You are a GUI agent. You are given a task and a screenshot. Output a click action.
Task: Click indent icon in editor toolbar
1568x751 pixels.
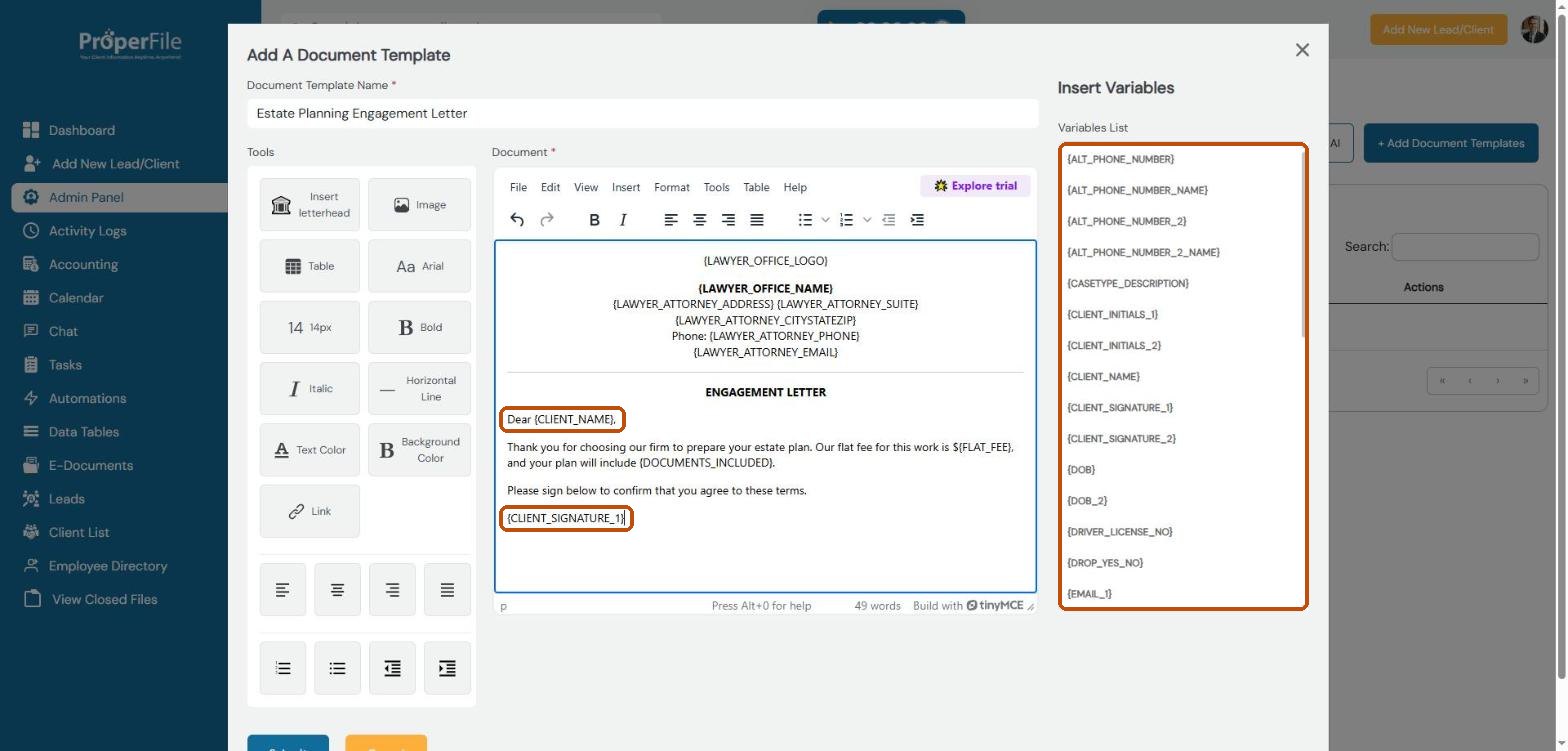[917, 220]
